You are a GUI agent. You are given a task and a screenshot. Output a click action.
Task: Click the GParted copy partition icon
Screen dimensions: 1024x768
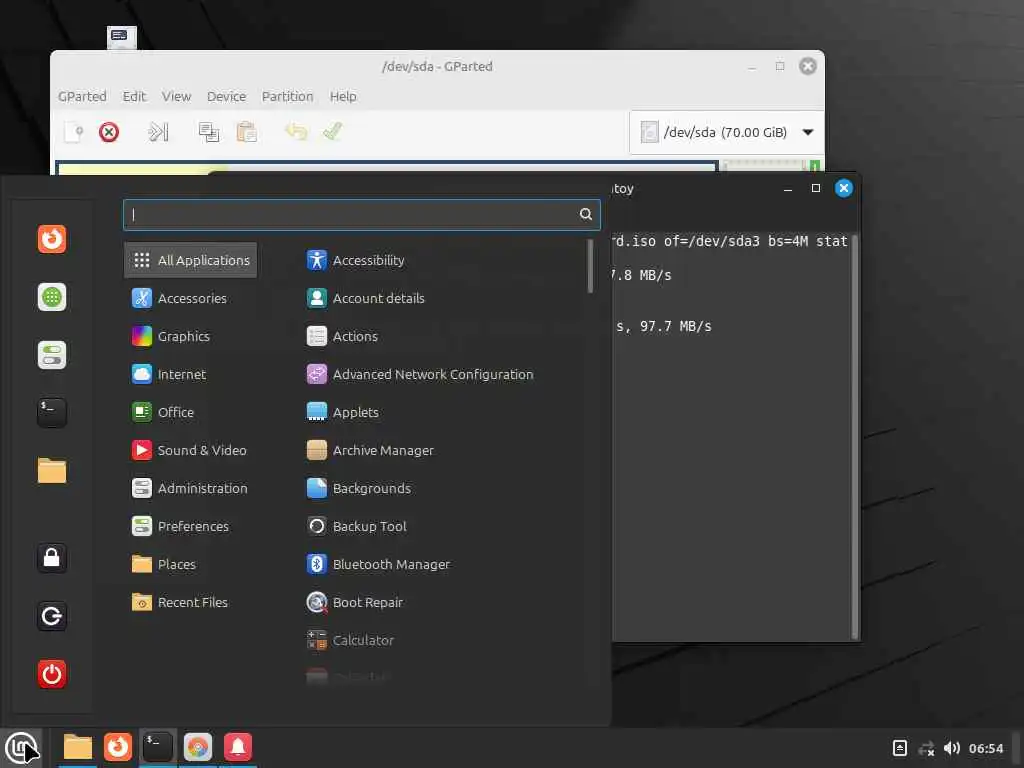pos(208,132)
